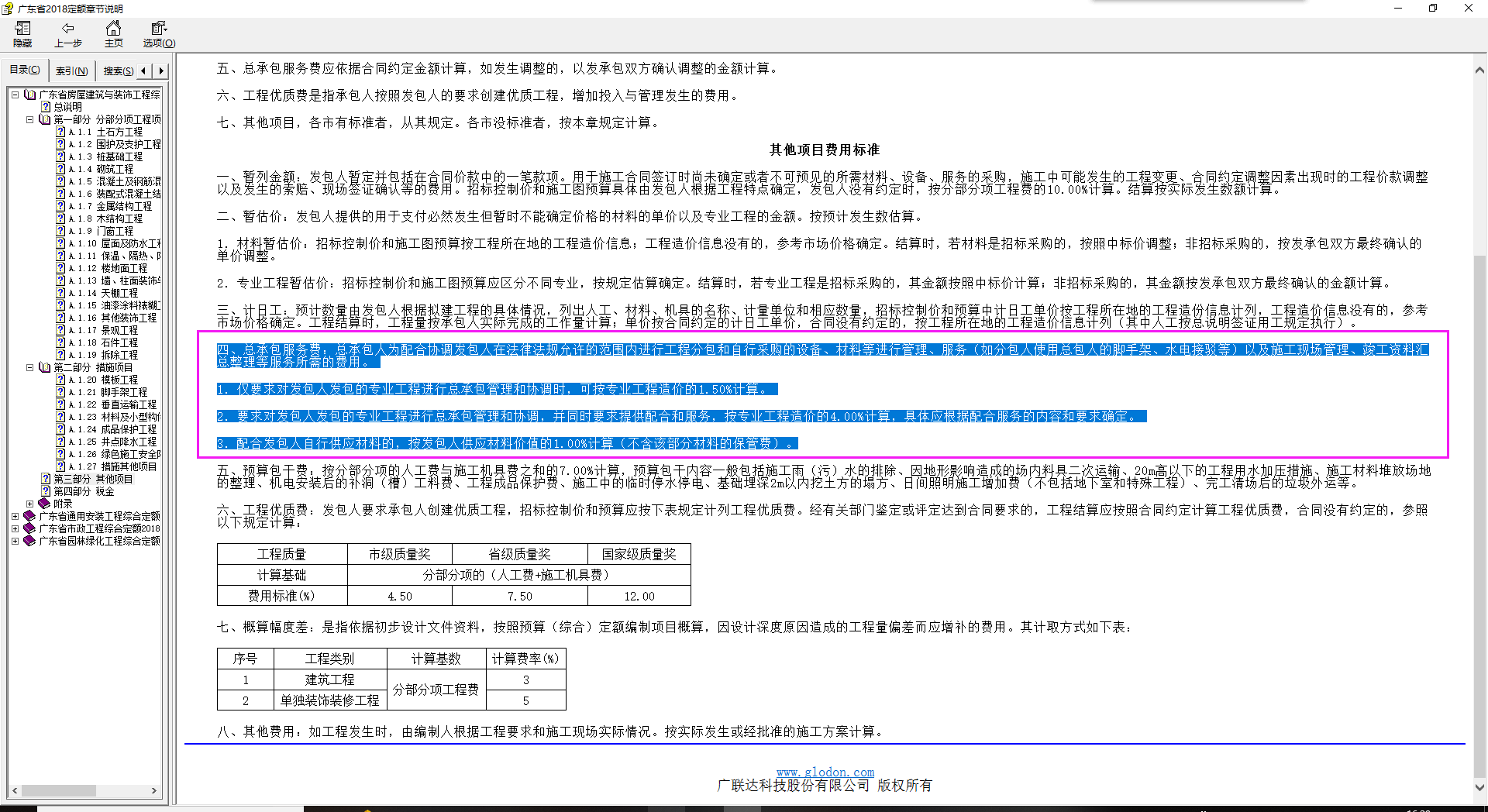Expand the 广东省市政工程综合定额2018 node
This screenshot has width=1488, height=812.
(x=15, y=528)
